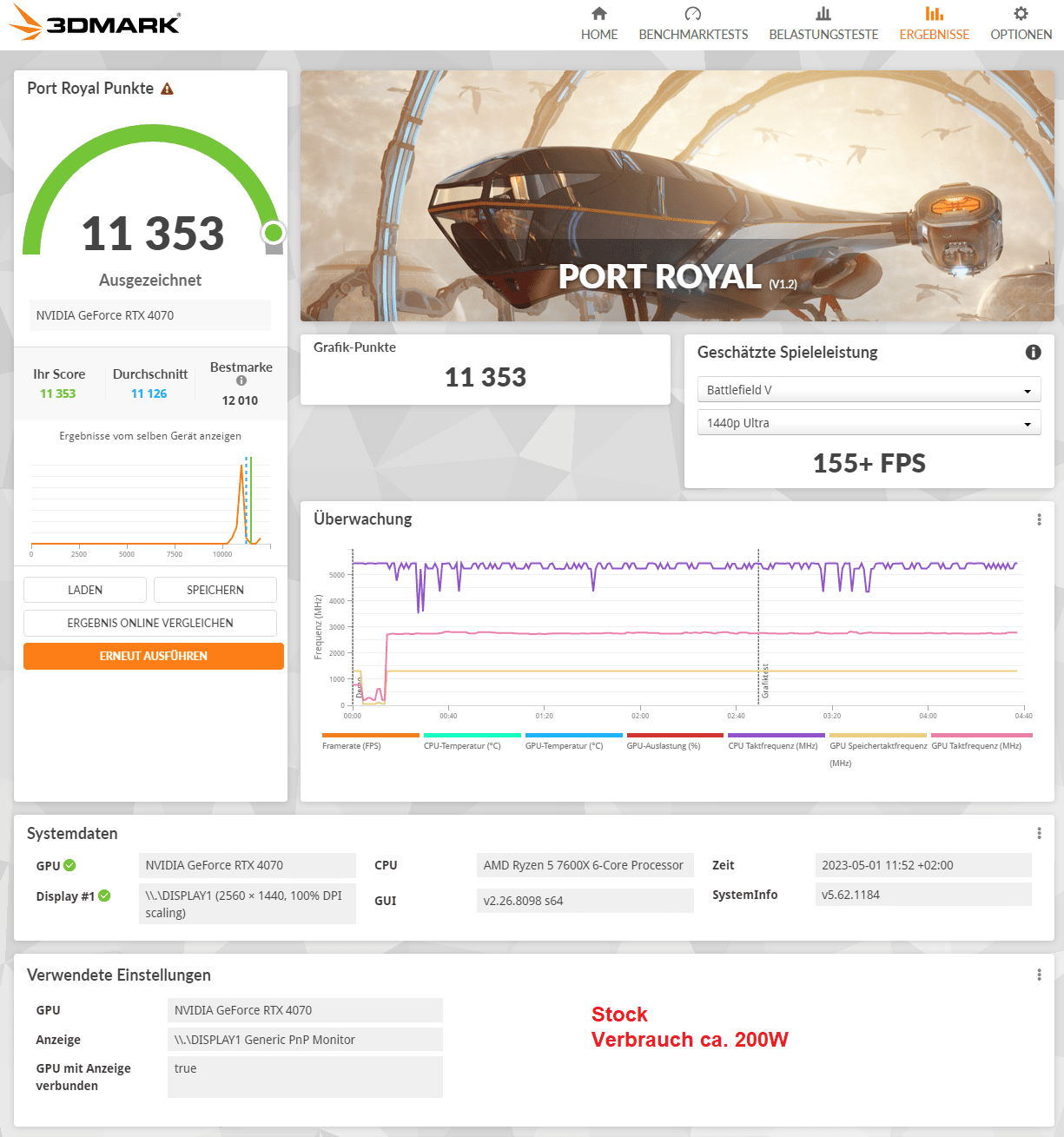Image resolution: width=1064 pixels, height=1137 pixels.
Task: Click the Ihr Score value 11 353
Action: coord(58,393)
